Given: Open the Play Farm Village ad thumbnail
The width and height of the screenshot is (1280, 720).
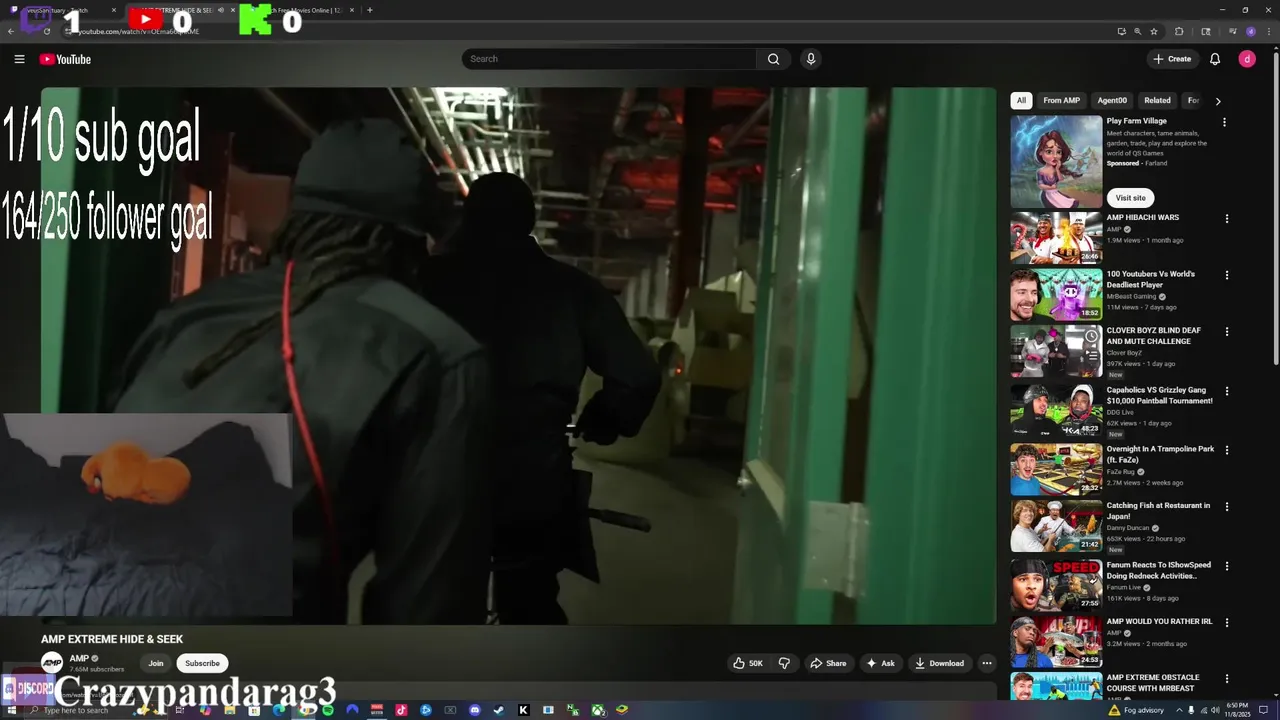Looking at the screenshot, I should pos(1056,162).
